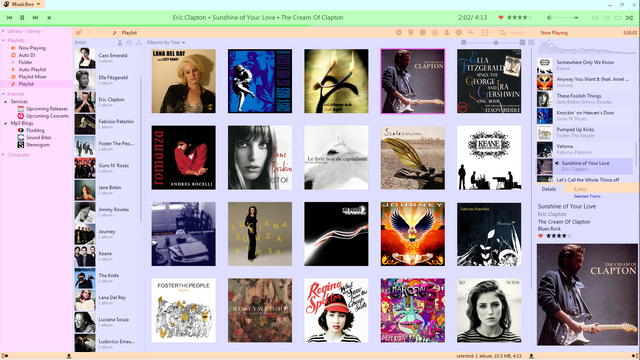Skip to the next track
This screenshot has width=640, height=360.
coord(36,18)
